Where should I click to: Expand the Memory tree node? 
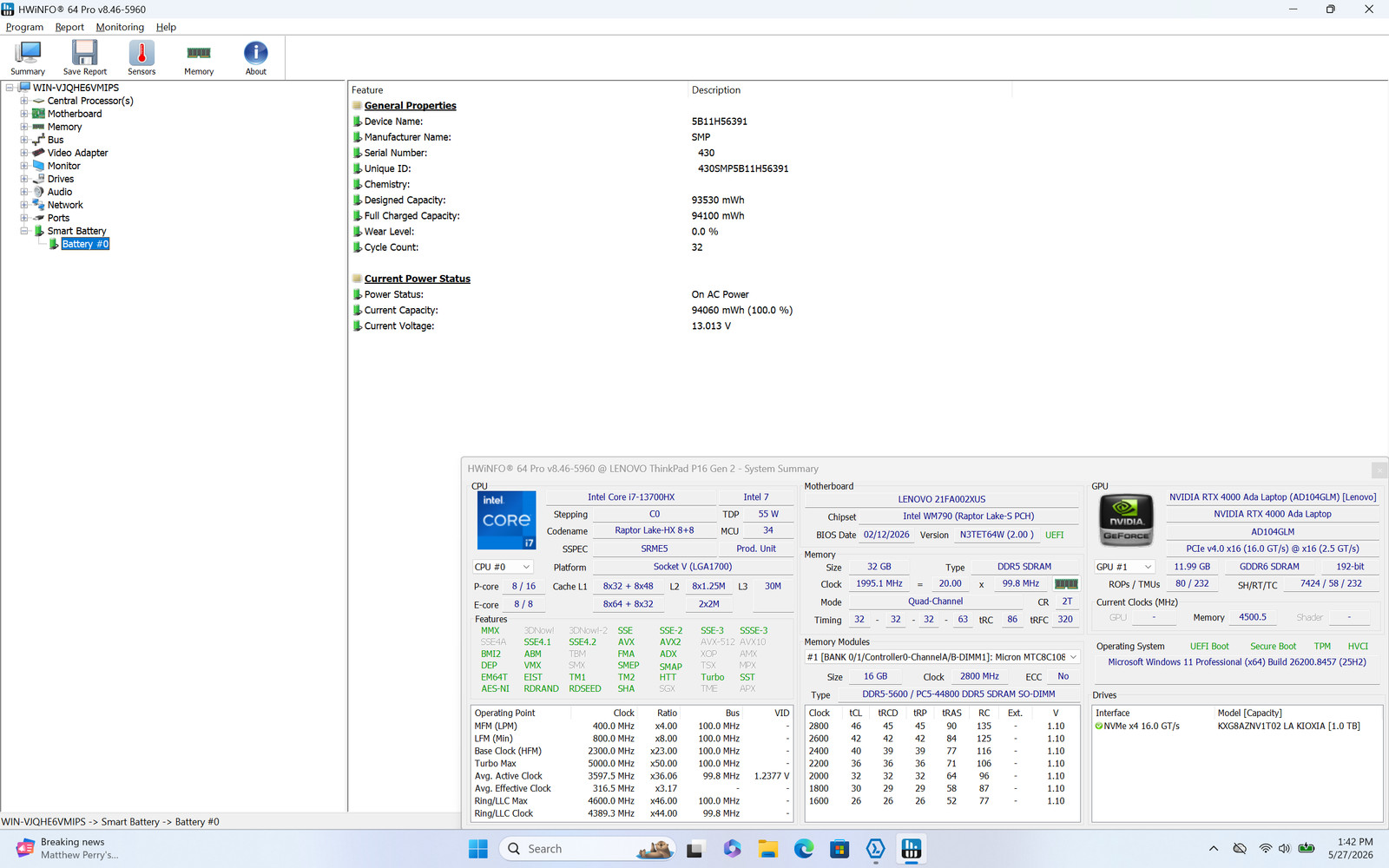[24, 127]
